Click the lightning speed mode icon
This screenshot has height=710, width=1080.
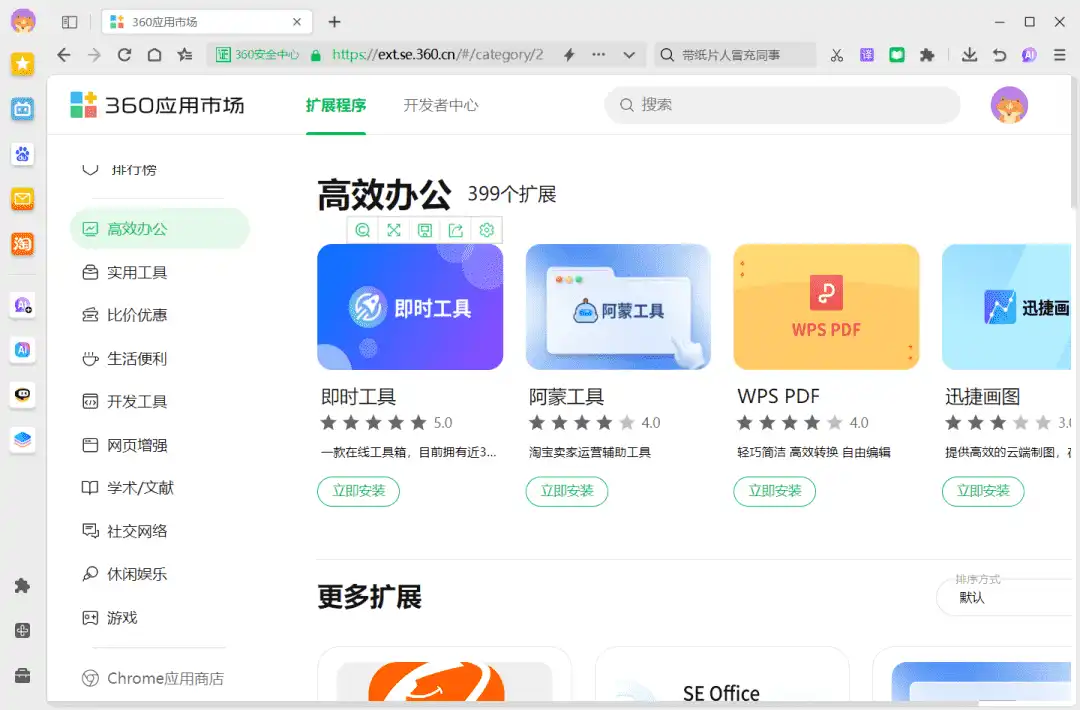click(569, 55)
